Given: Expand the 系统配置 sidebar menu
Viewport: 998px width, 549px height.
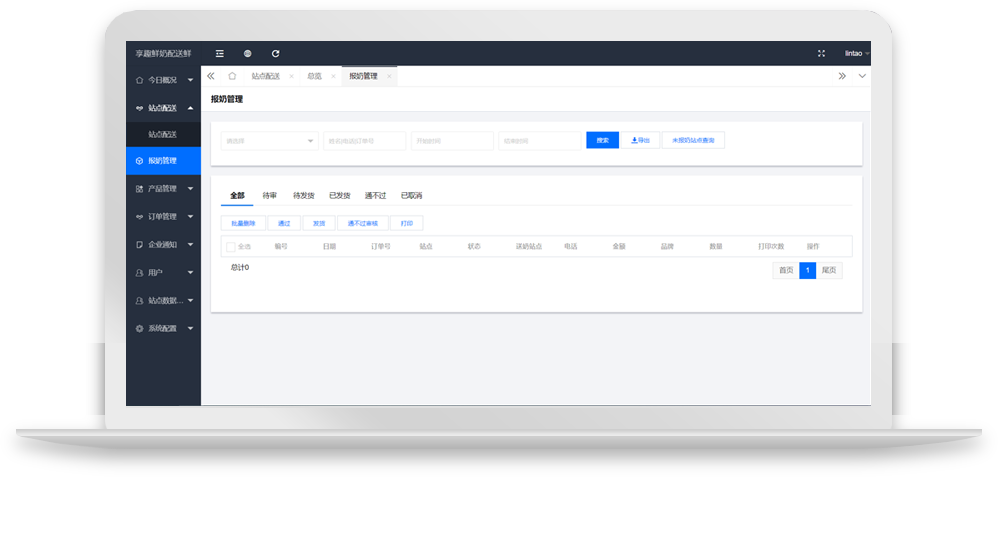Looking at the screenshot, I should tap(163, 328).
